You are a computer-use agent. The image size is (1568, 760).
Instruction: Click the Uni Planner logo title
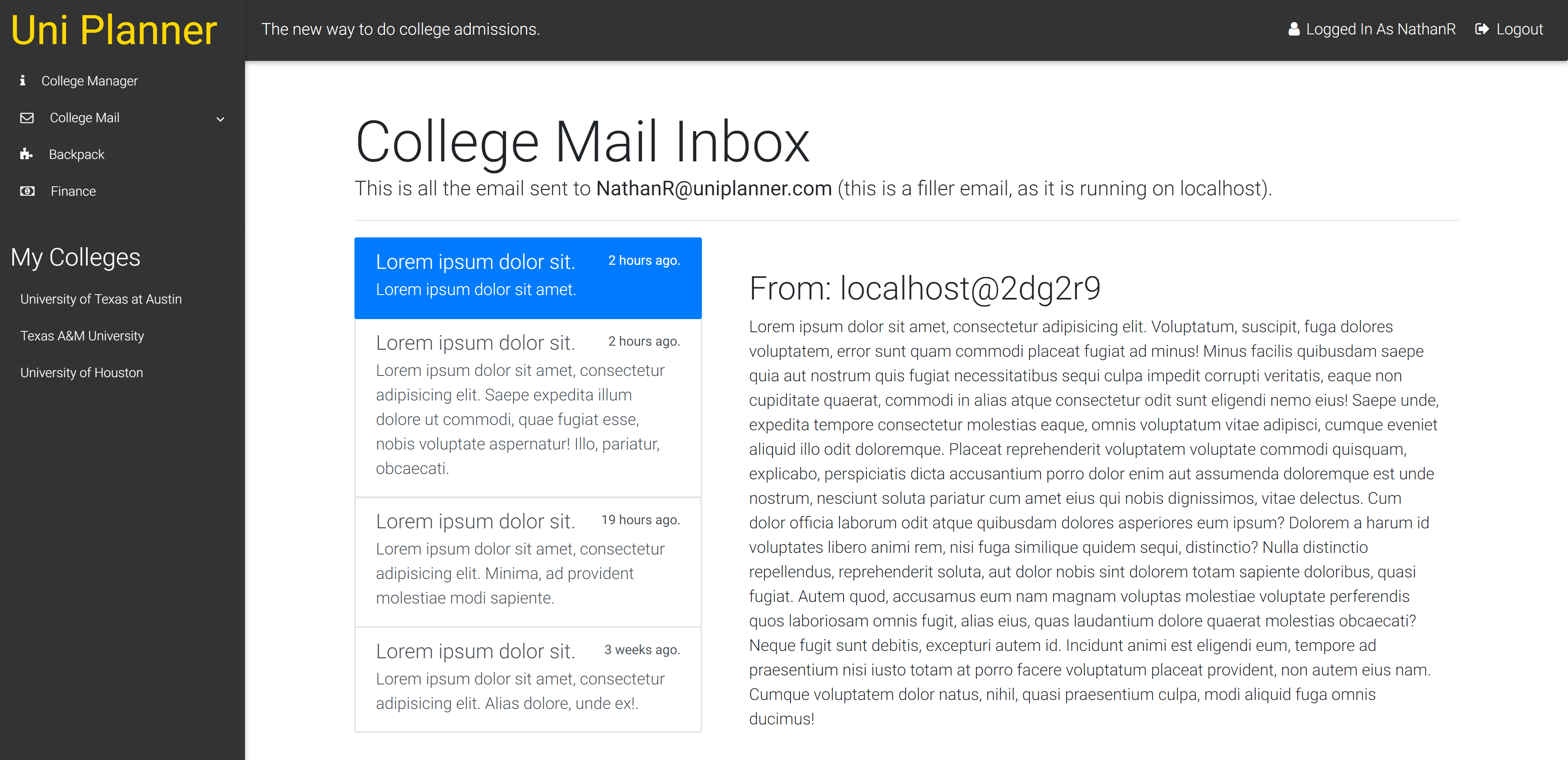tap(114, 31)
